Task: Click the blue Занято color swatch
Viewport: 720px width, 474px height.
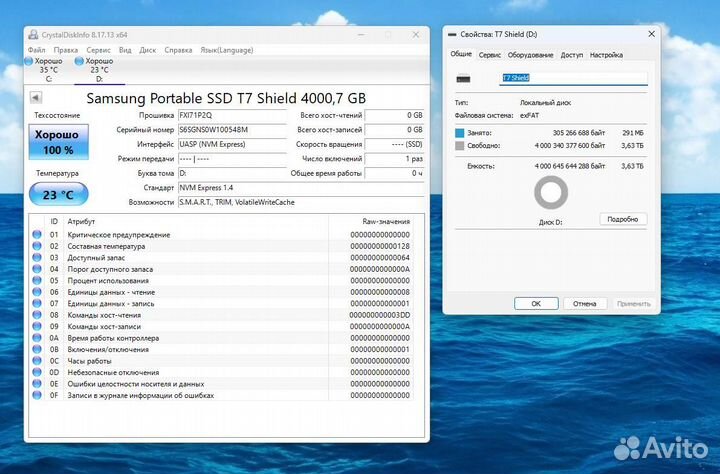Action: [x=460, y=133]
